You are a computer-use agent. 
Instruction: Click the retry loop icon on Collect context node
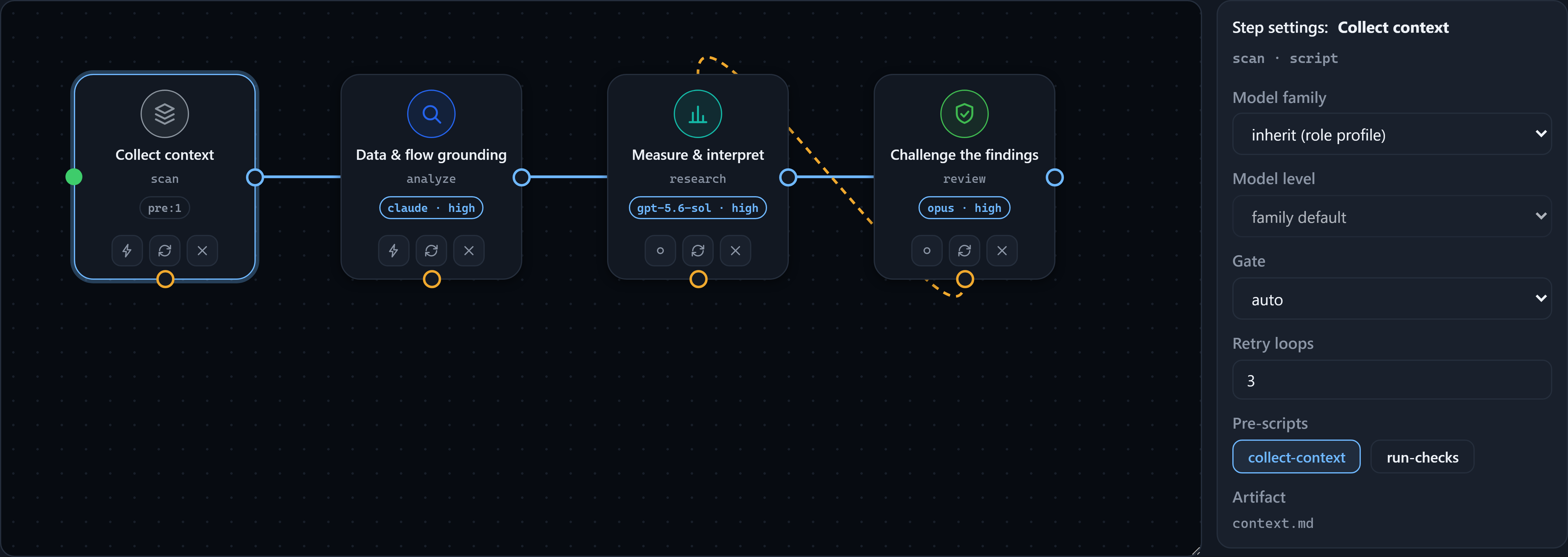point(164,251)
